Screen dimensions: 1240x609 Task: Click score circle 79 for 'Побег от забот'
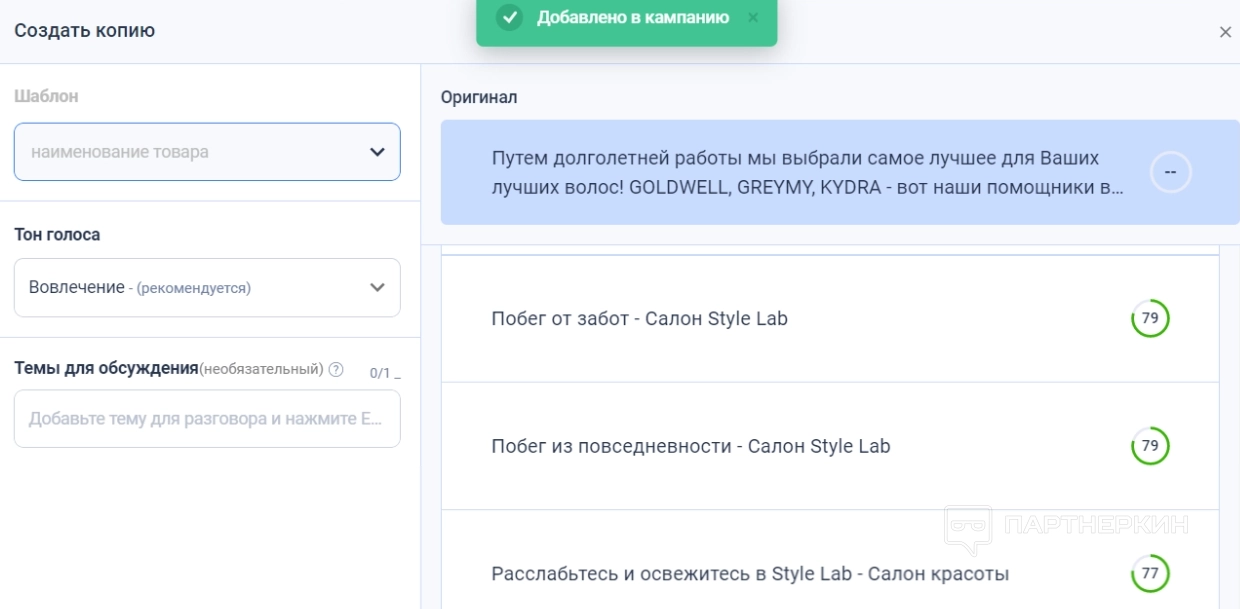[x=1150, y=319]
